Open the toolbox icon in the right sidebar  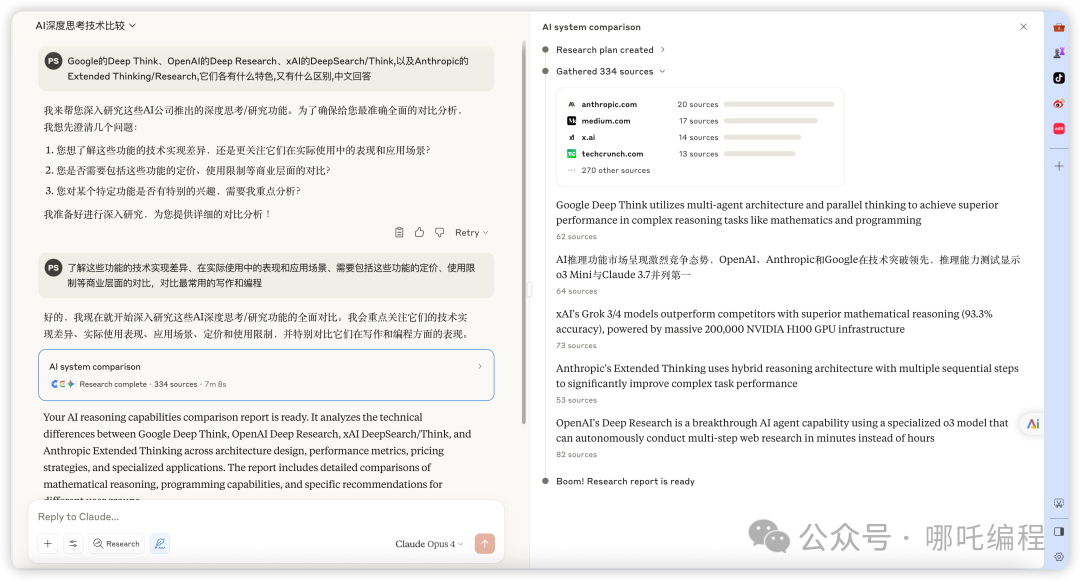(1059, 27)
